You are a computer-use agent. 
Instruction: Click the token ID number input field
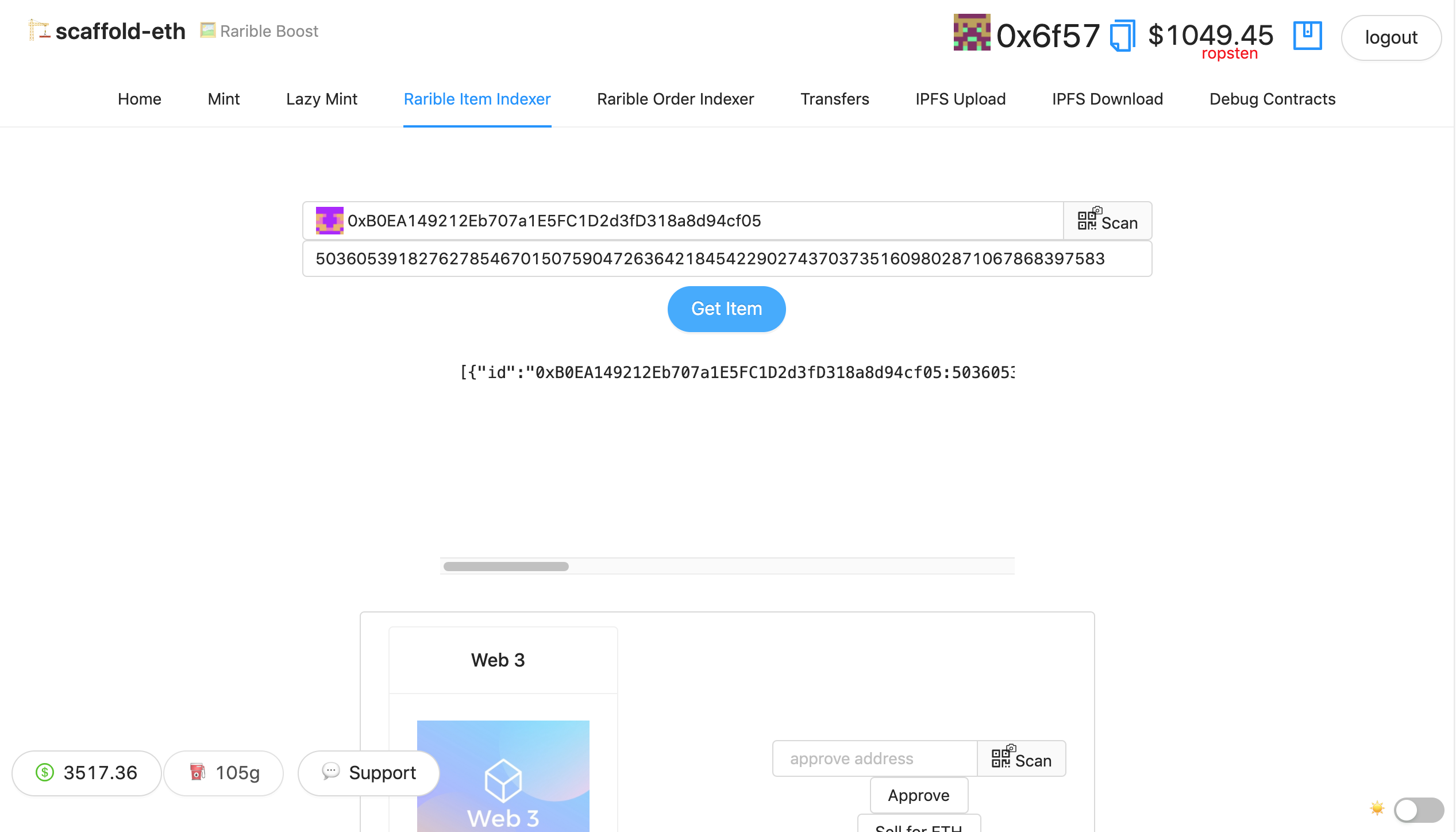pos(727,258)
